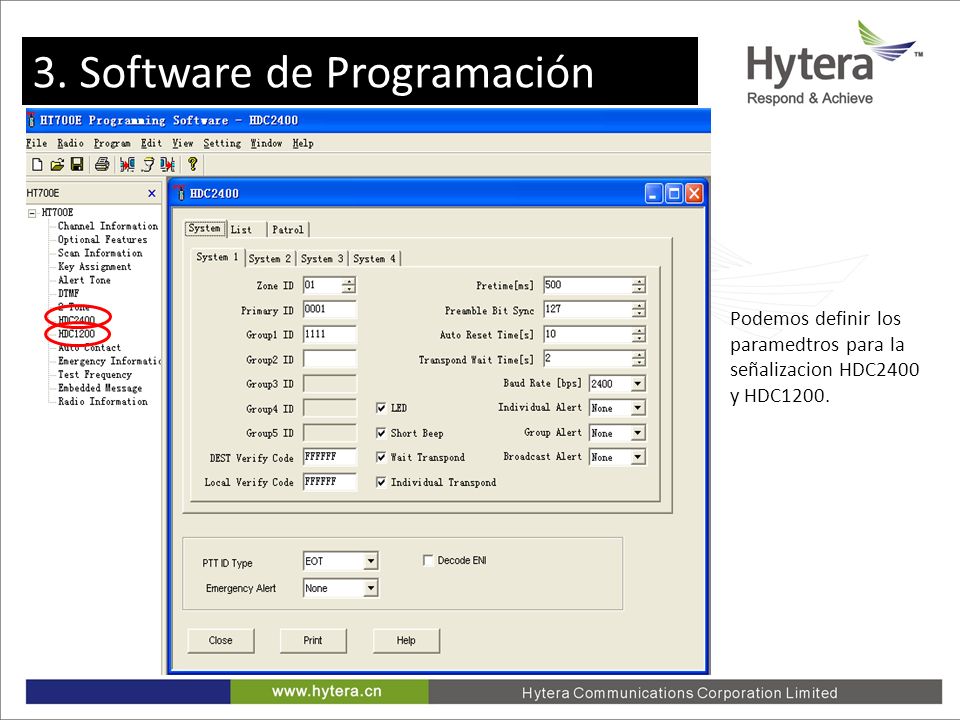
Task: Open the Window menu
Action: click(266, 143)
